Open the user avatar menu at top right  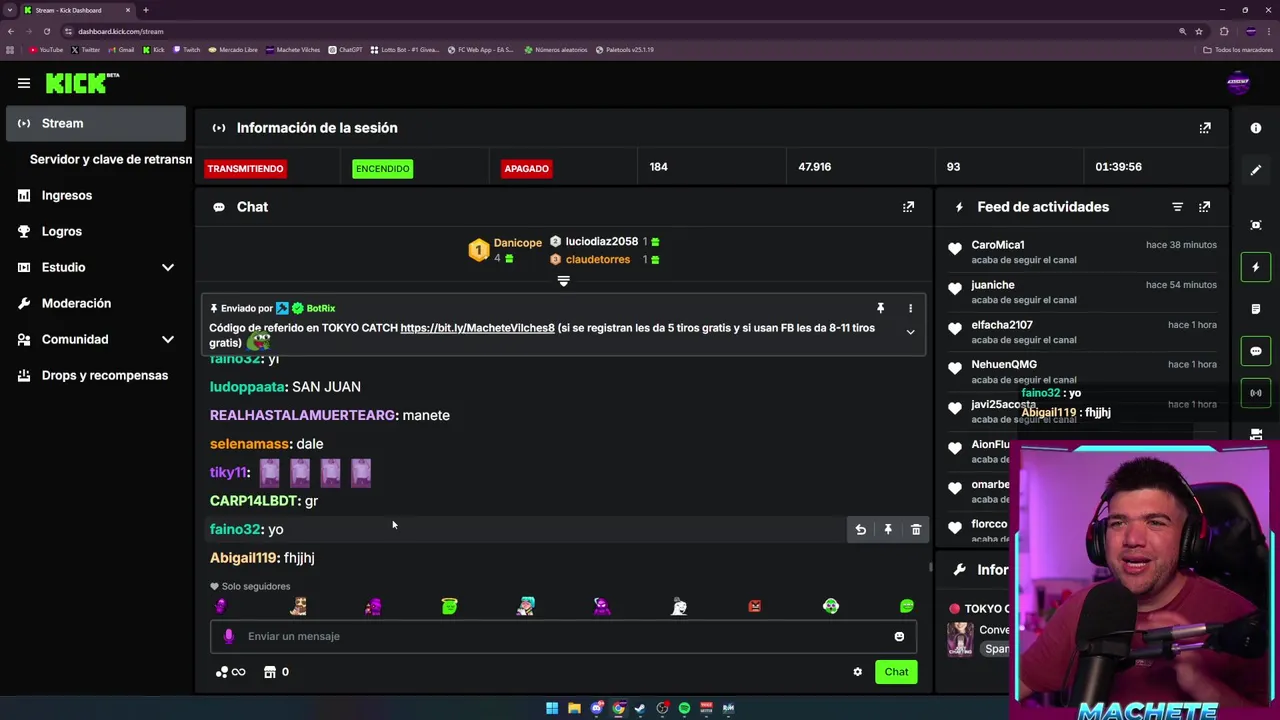coord(1238,84)
